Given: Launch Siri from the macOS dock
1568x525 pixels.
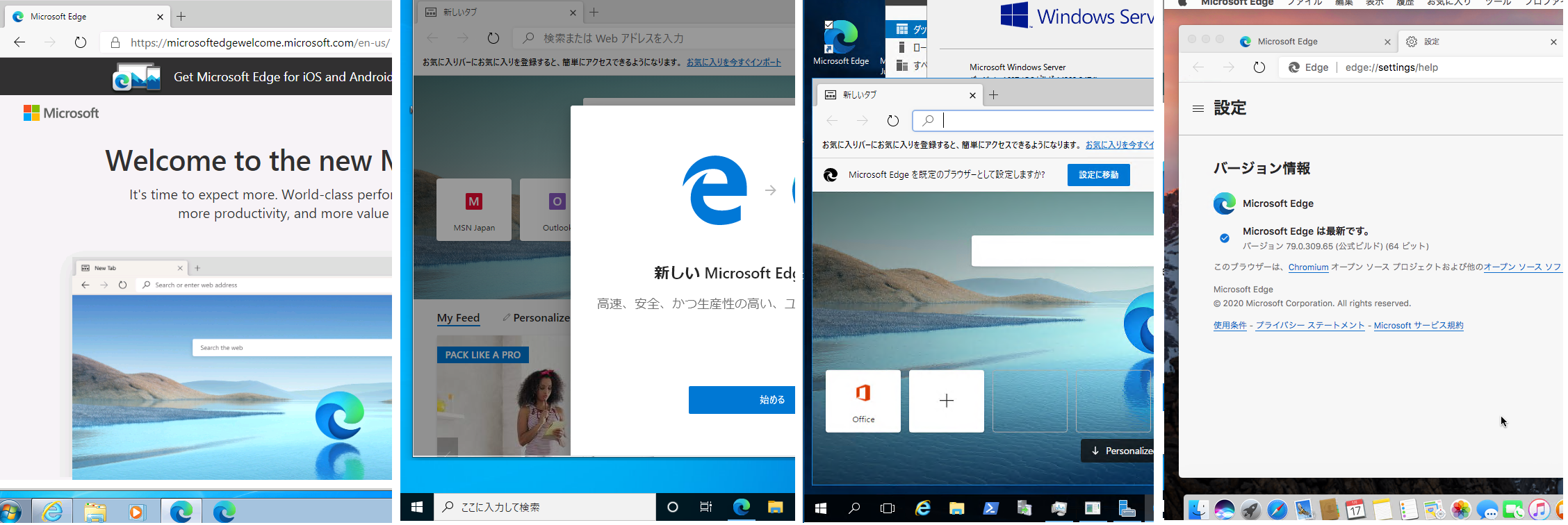Looking at the screenshot, I should (1225, 510).
